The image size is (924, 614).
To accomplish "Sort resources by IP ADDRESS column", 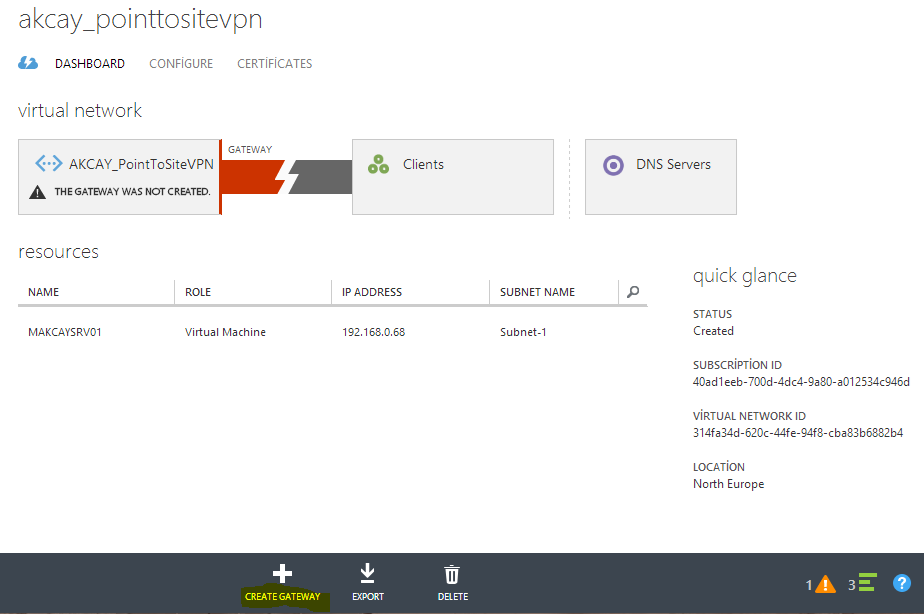I will (372, 292).
